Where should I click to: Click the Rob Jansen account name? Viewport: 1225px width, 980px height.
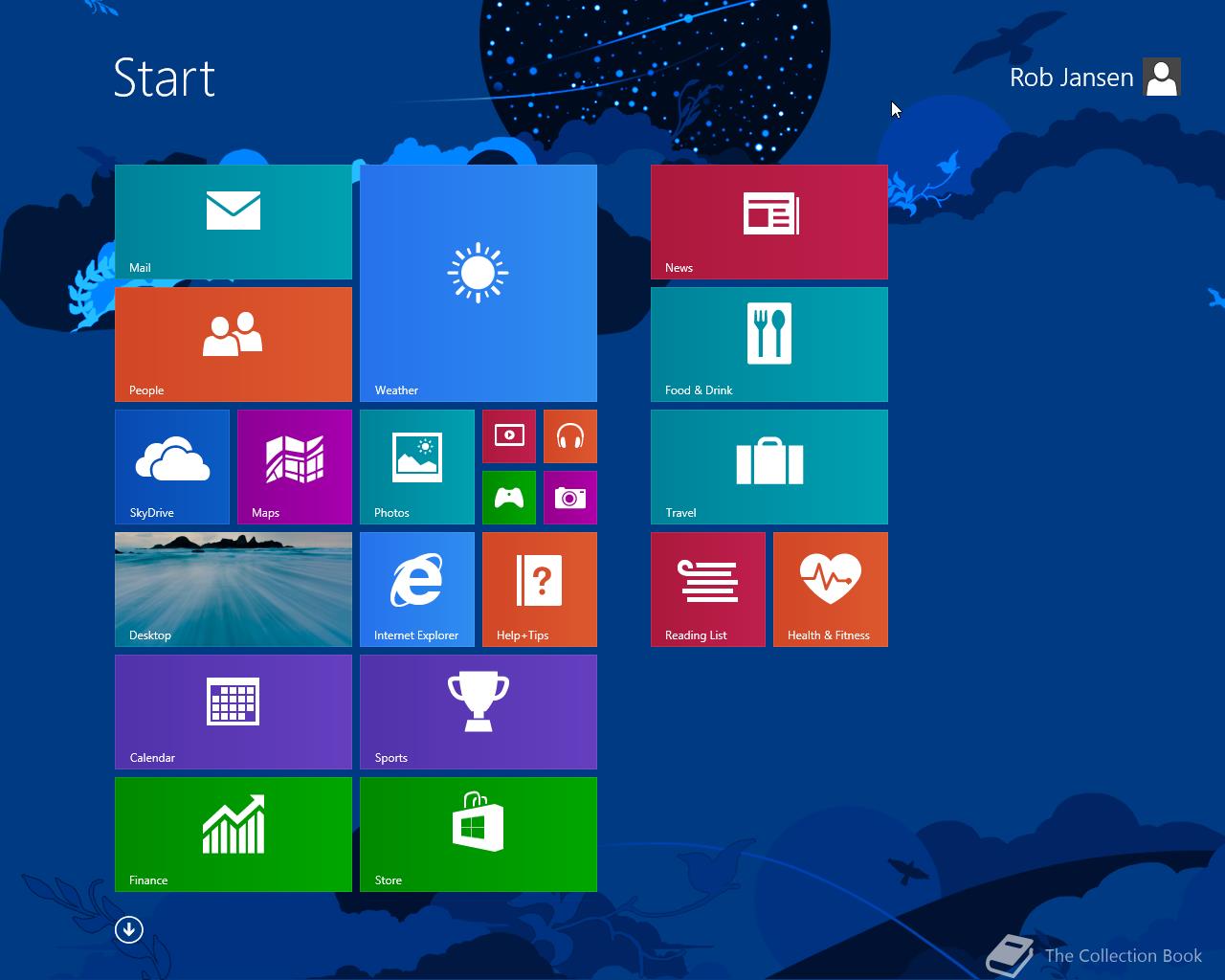[1072, 78]
